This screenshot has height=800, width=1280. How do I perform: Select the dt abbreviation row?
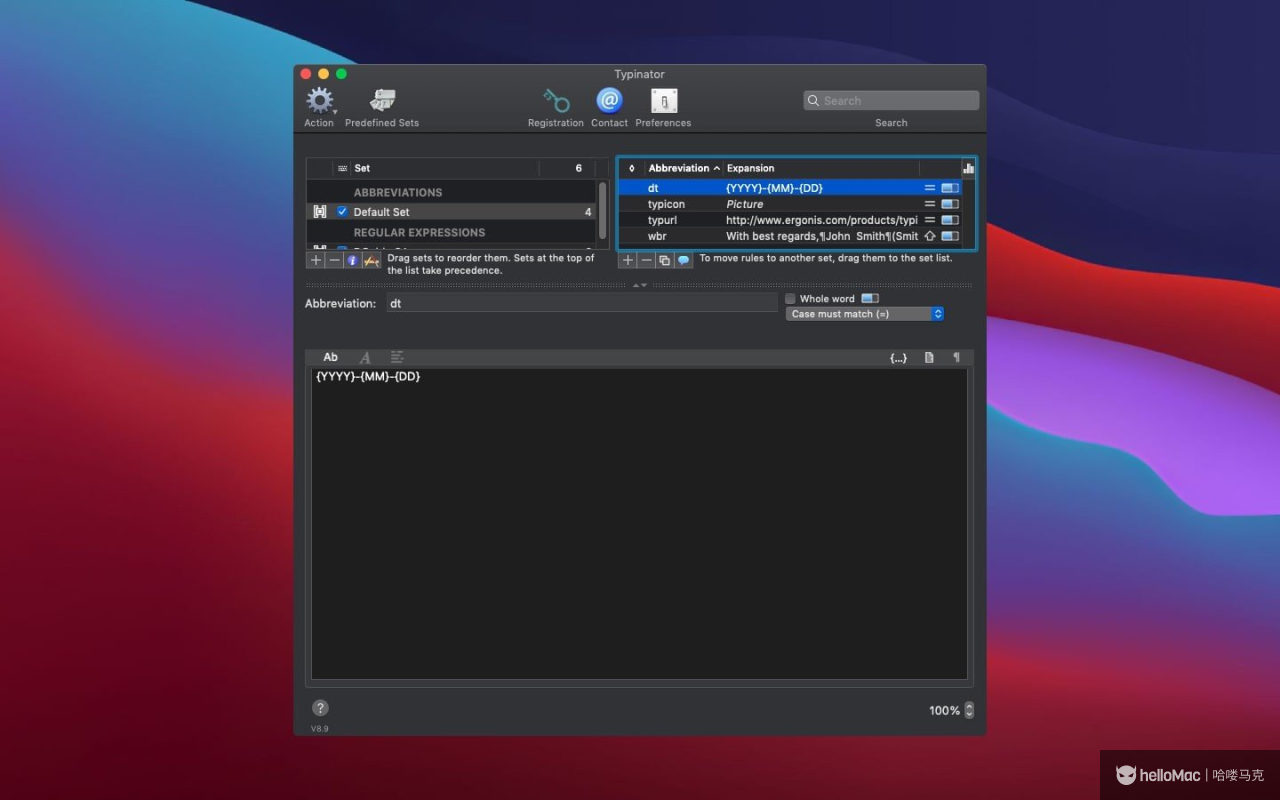790,188
